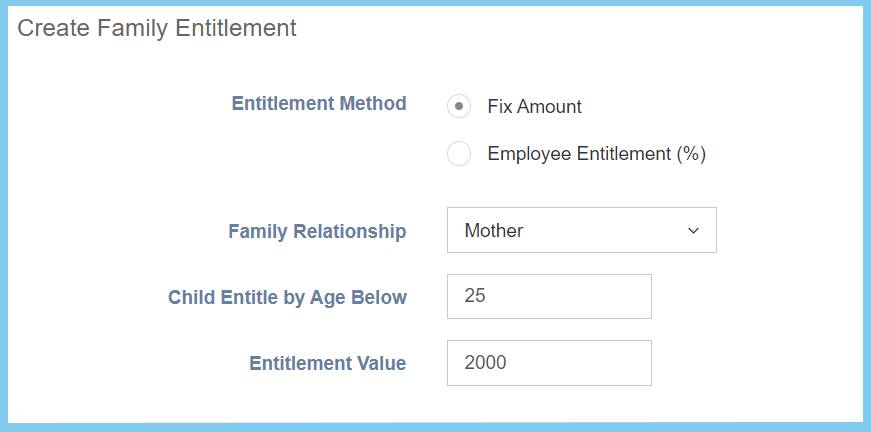Choose the Employee Entitlement (%) radio button

click(x=459, y=154)
